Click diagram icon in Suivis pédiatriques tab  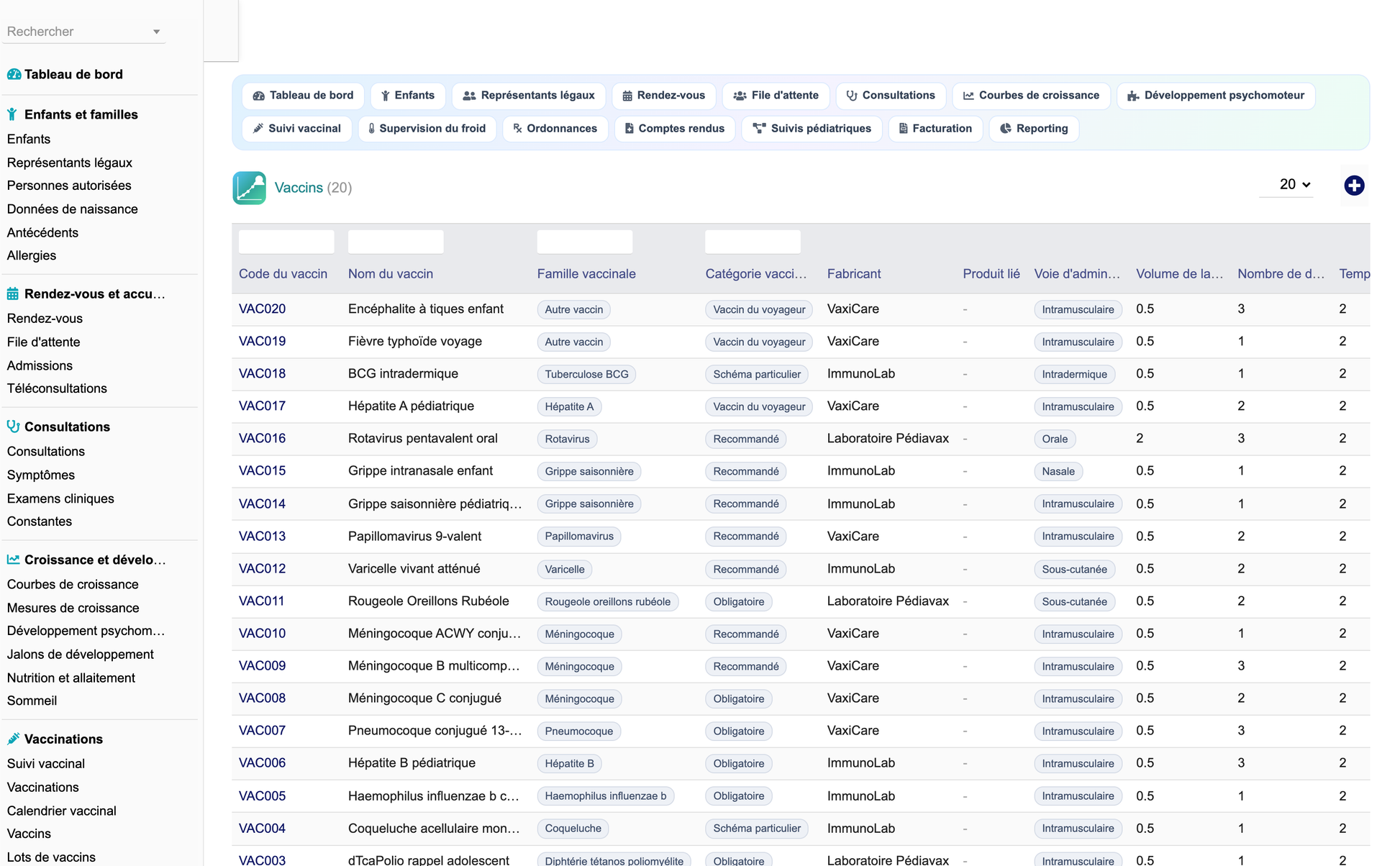click(759, 129)
